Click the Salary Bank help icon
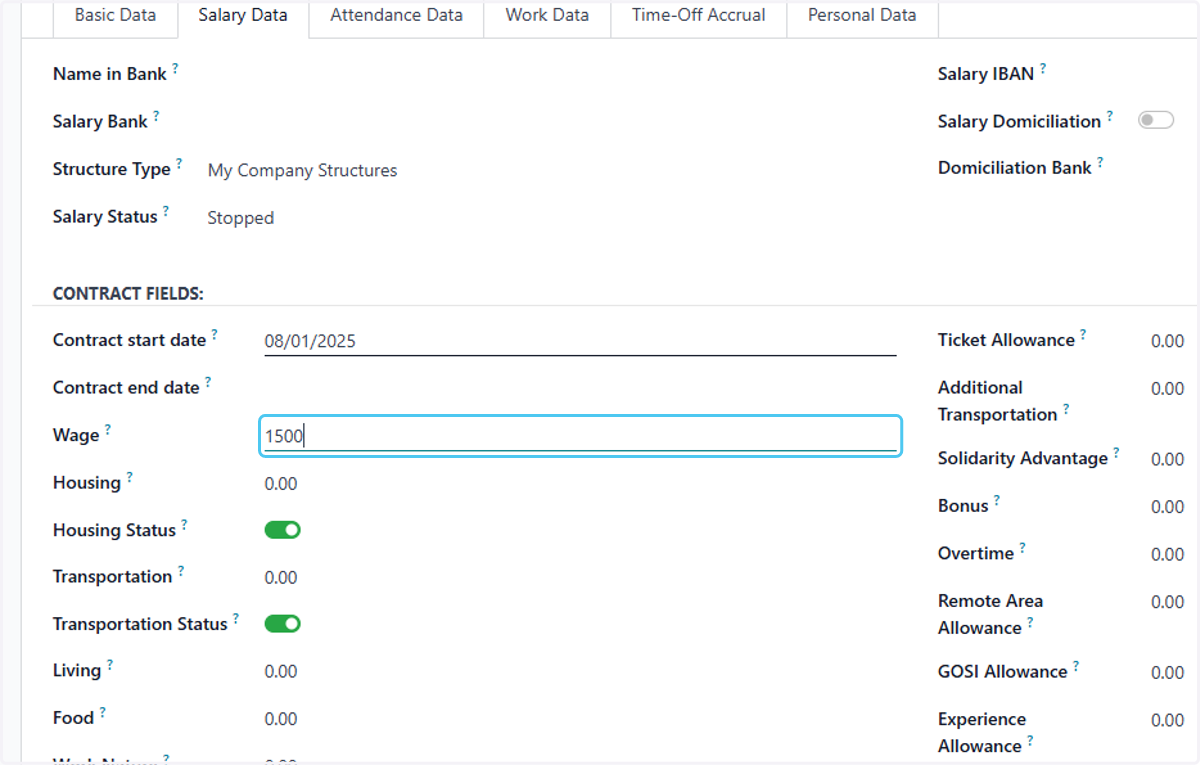 click(x=157, y=115)
